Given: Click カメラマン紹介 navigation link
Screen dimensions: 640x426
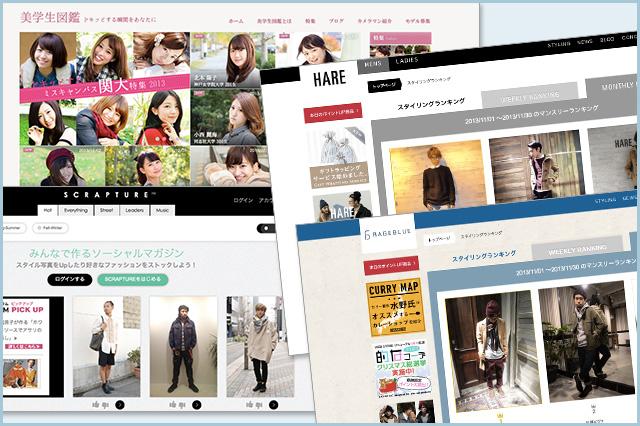Looking at the screenshot, I should point(374,21).
